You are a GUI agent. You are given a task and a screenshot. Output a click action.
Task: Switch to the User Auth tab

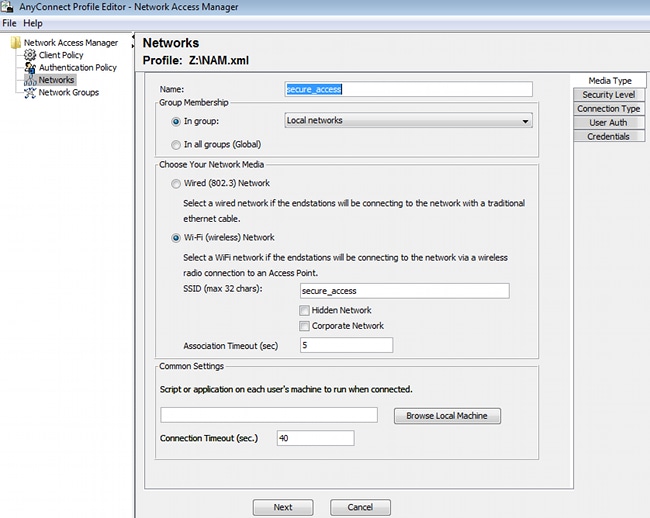609,123
